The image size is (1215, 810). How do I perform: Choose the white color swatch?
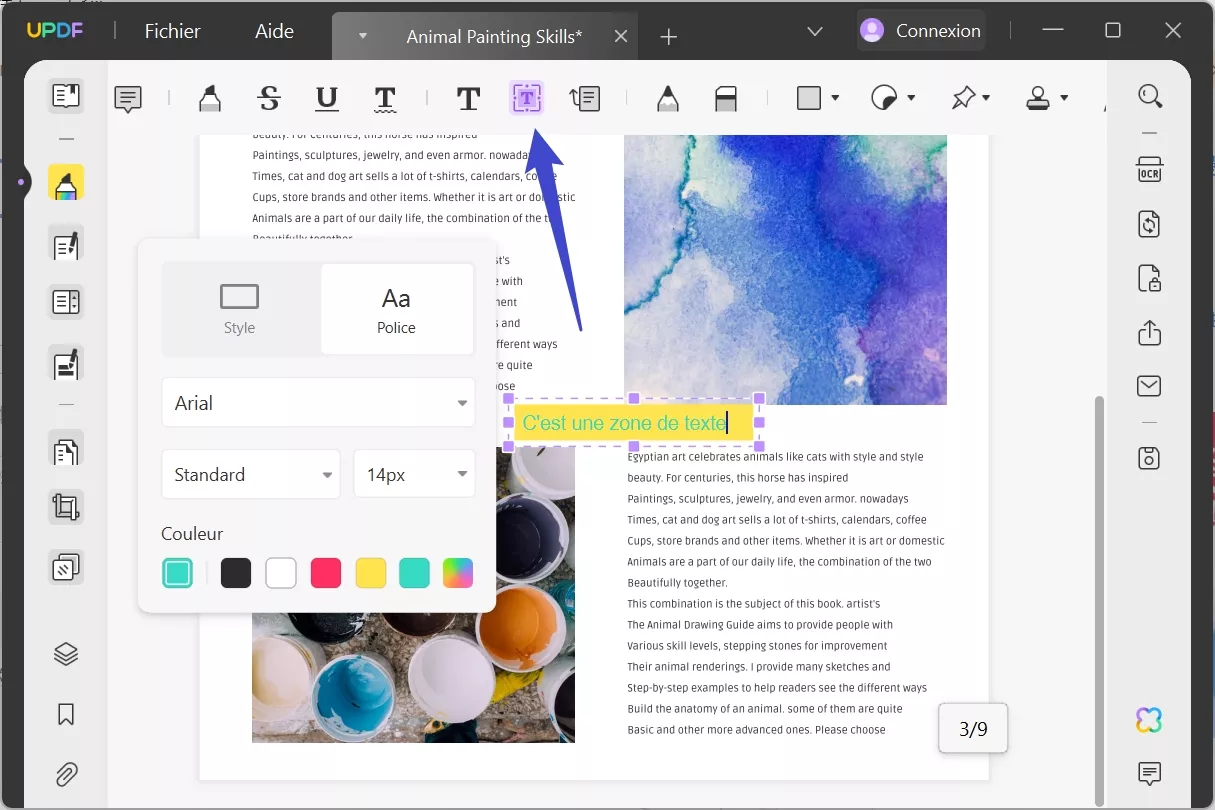click(x=281, y=573)
